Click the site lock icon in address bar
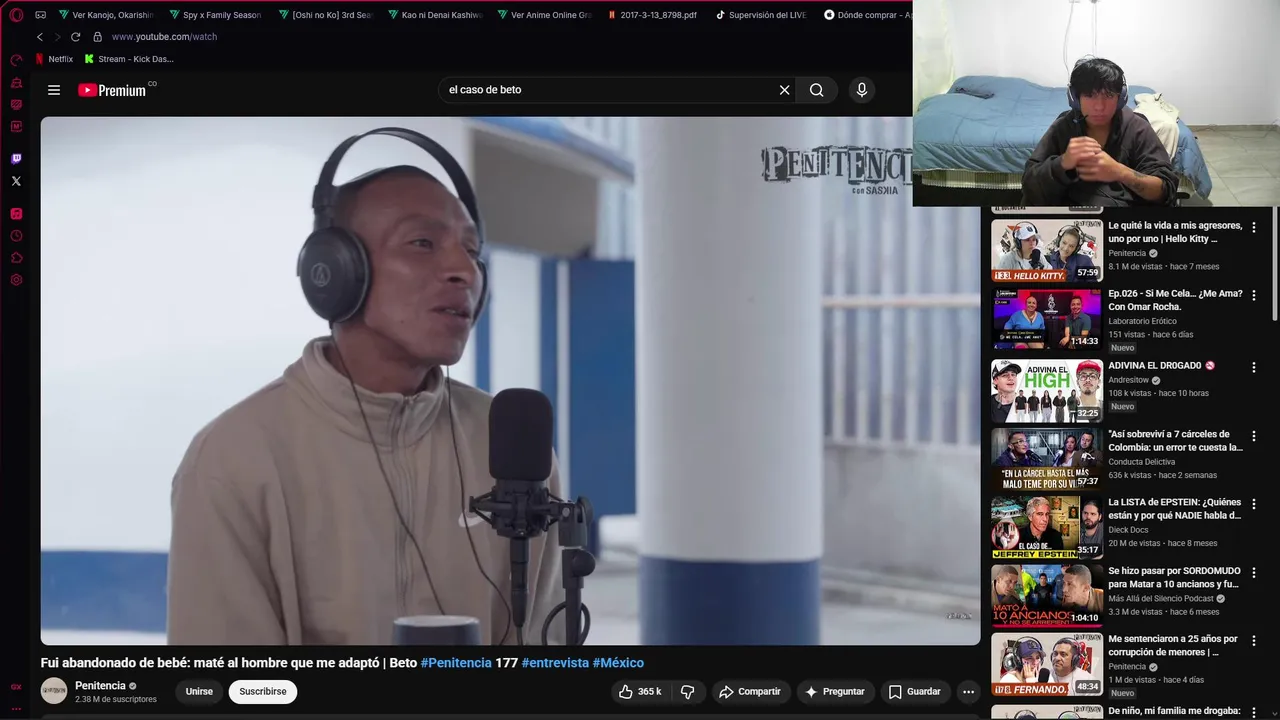 coord(97,37)
